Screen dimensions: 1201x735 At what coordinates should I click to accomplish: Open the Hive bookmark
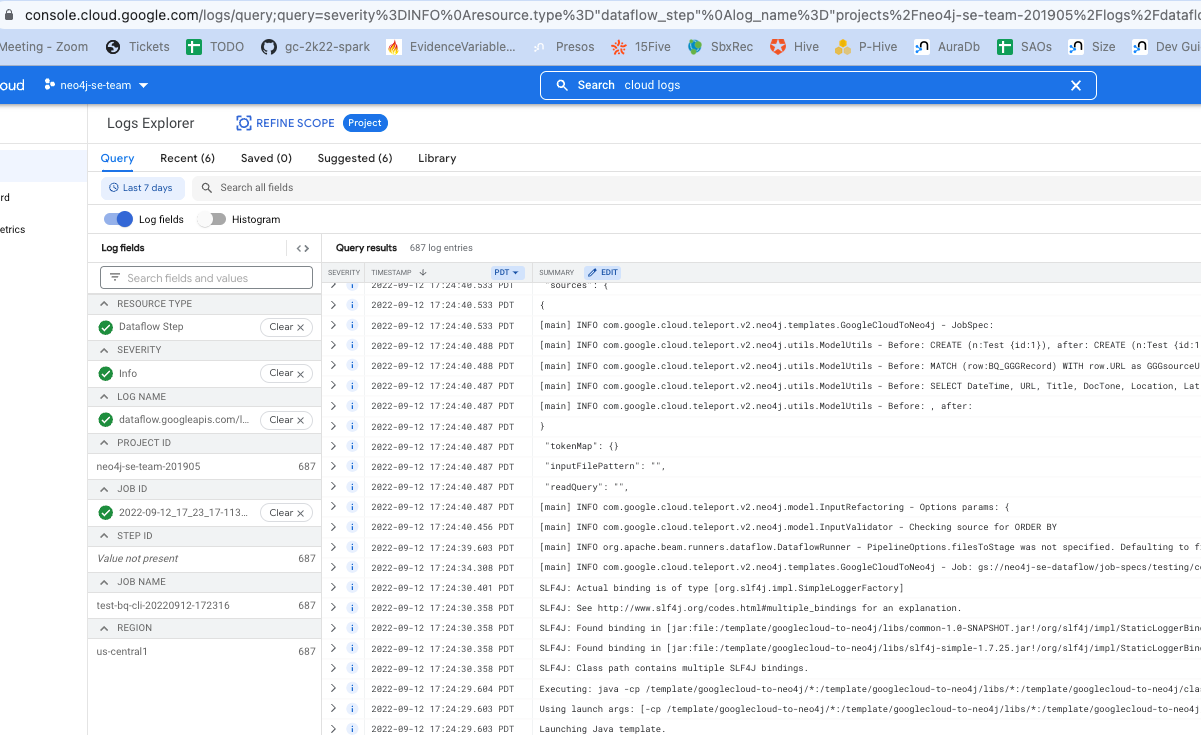(794, 46)
